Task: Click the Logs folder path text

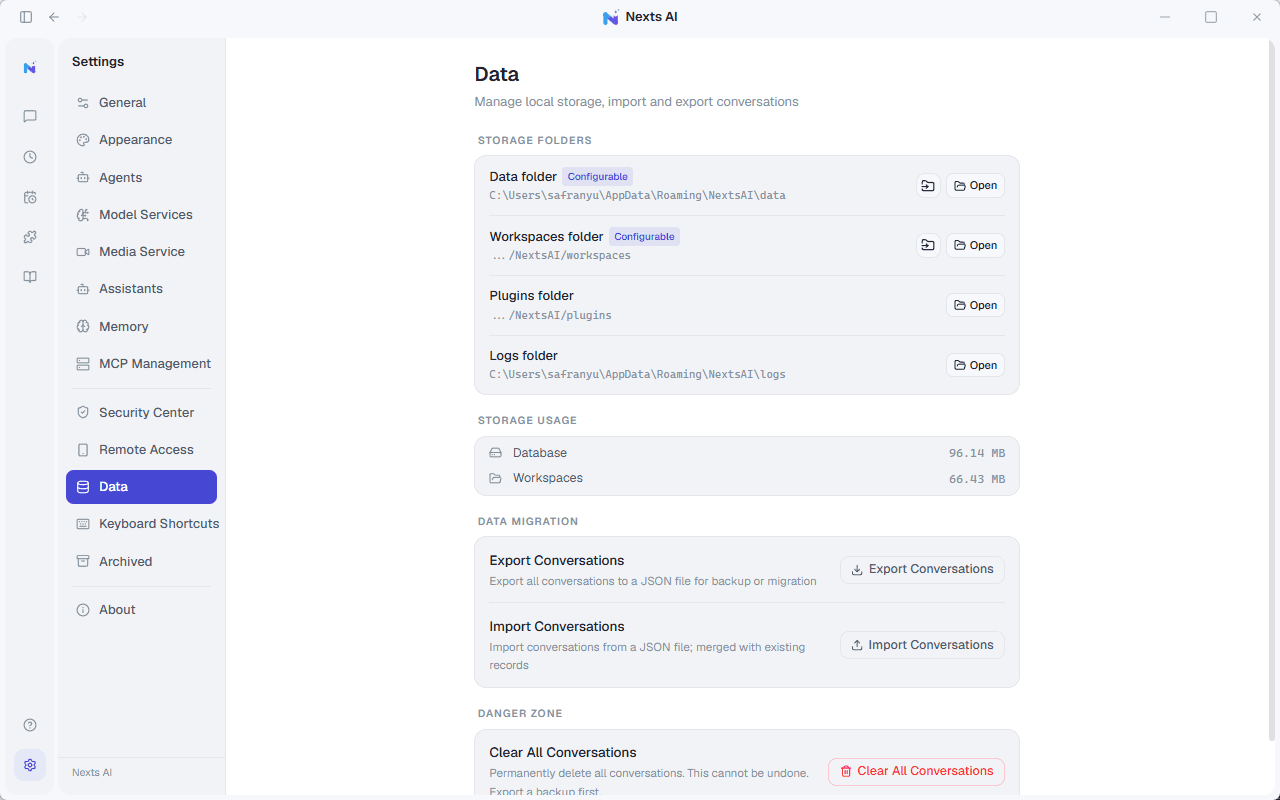Action: click(x=637, y=375)
